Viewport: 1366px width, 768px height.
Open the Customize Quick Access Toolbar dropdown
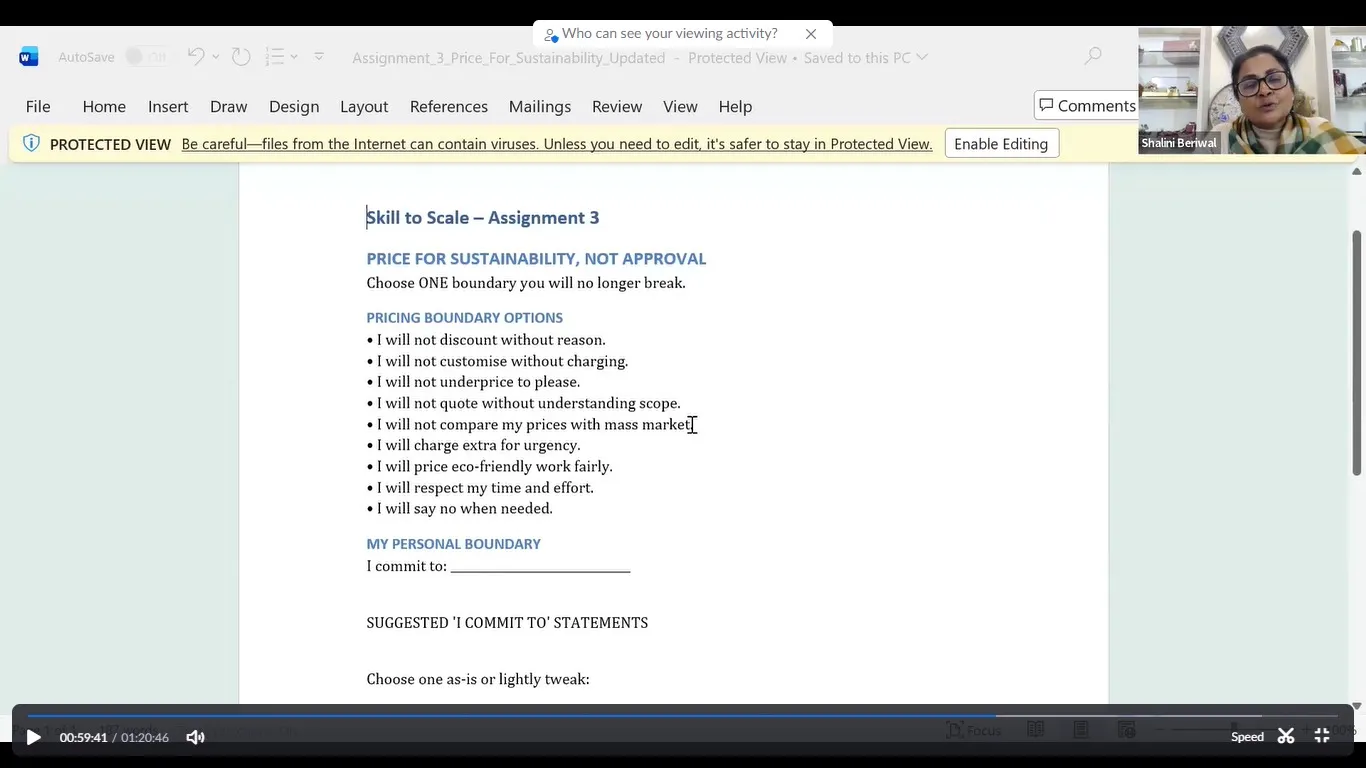pos(319,57)
